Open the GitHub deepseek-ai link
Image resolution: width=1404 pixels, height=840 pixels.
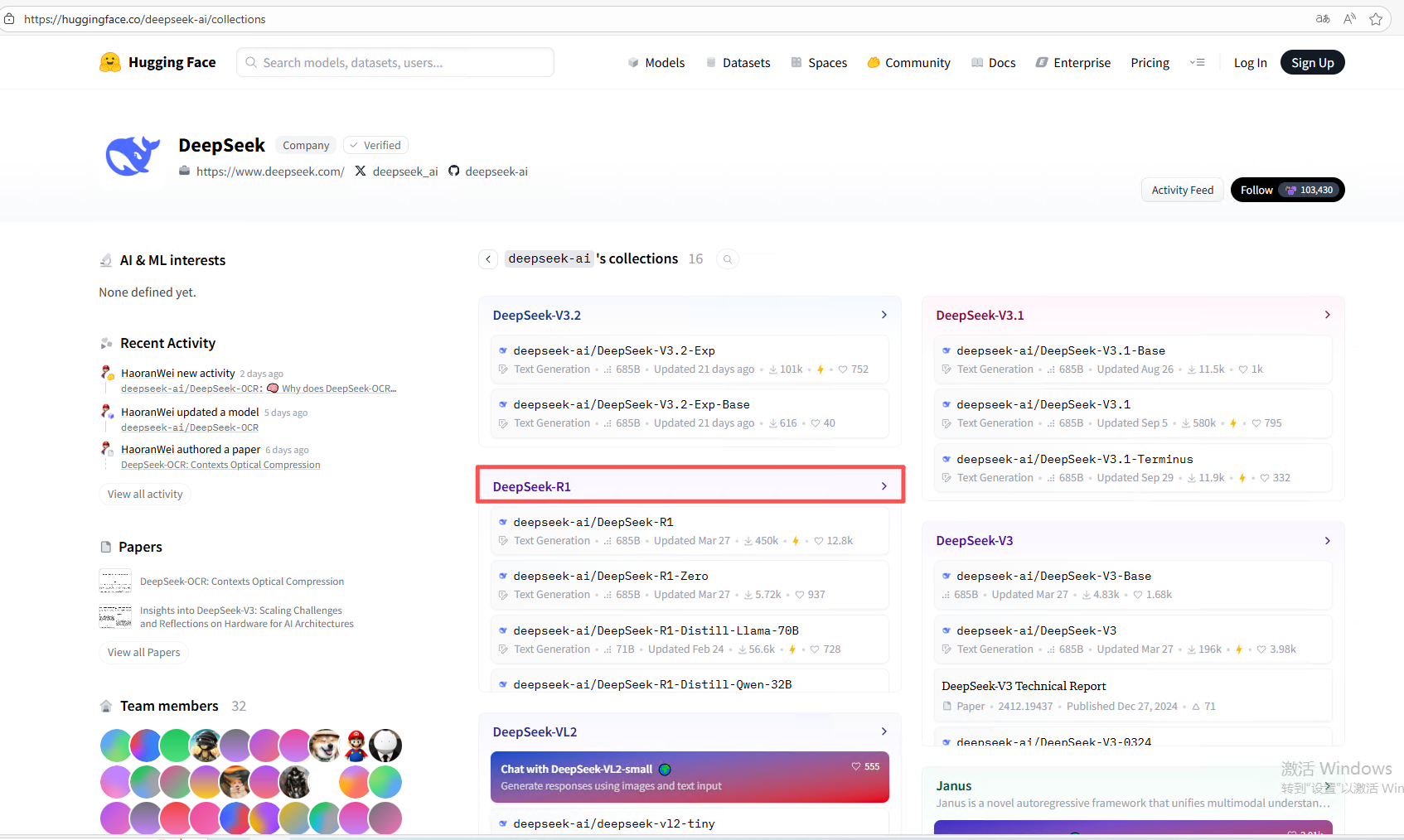[488, 171]
